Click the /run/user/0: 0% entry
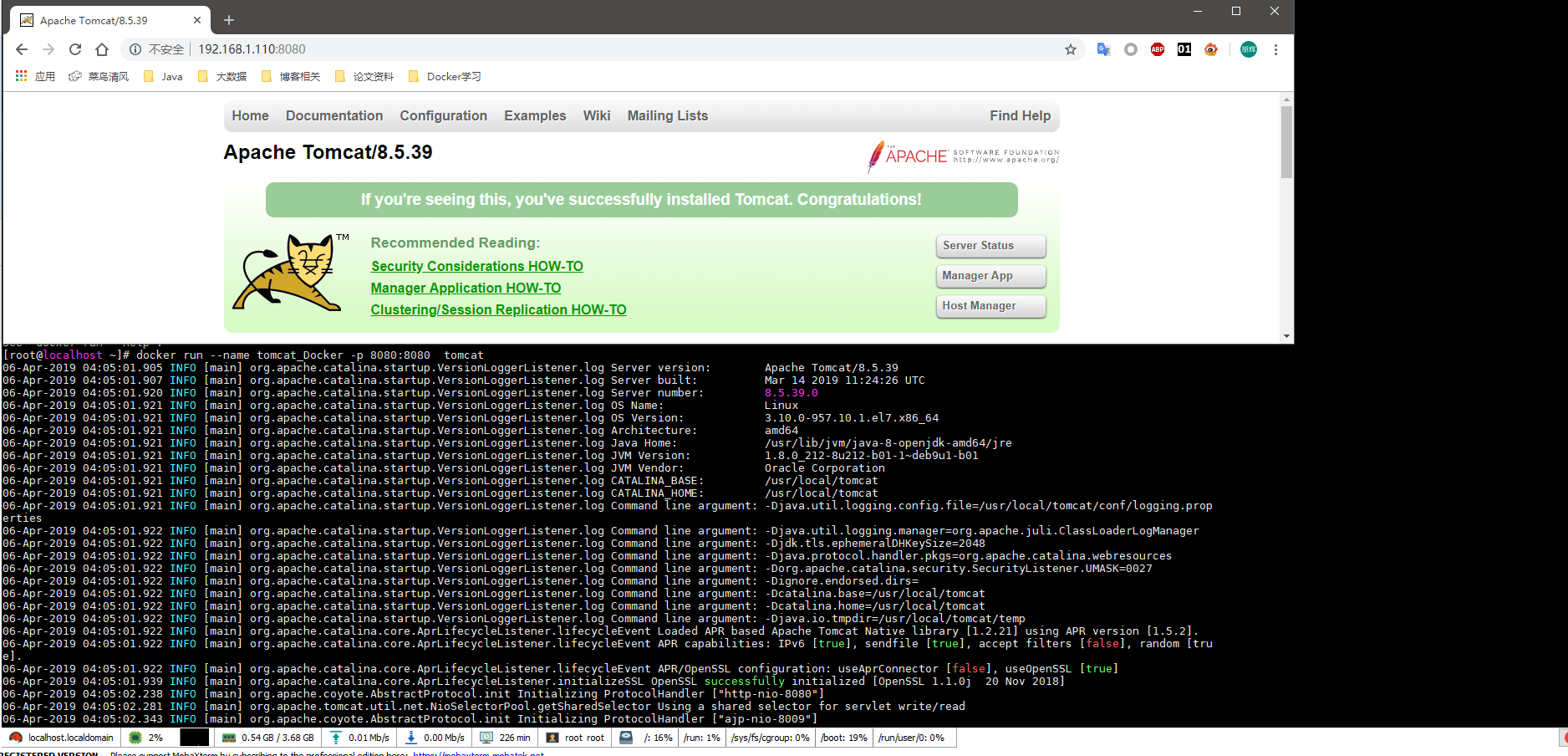 [912, 738]
